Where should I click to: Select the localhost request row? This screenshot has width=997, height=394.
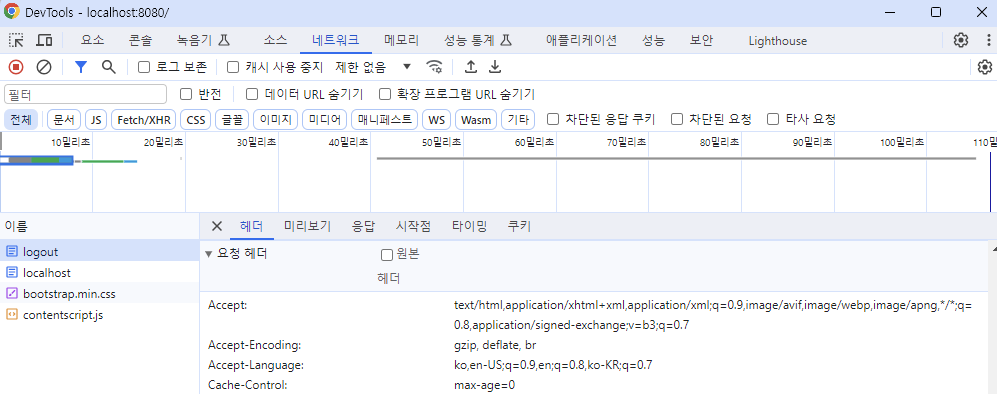[99, 273]
